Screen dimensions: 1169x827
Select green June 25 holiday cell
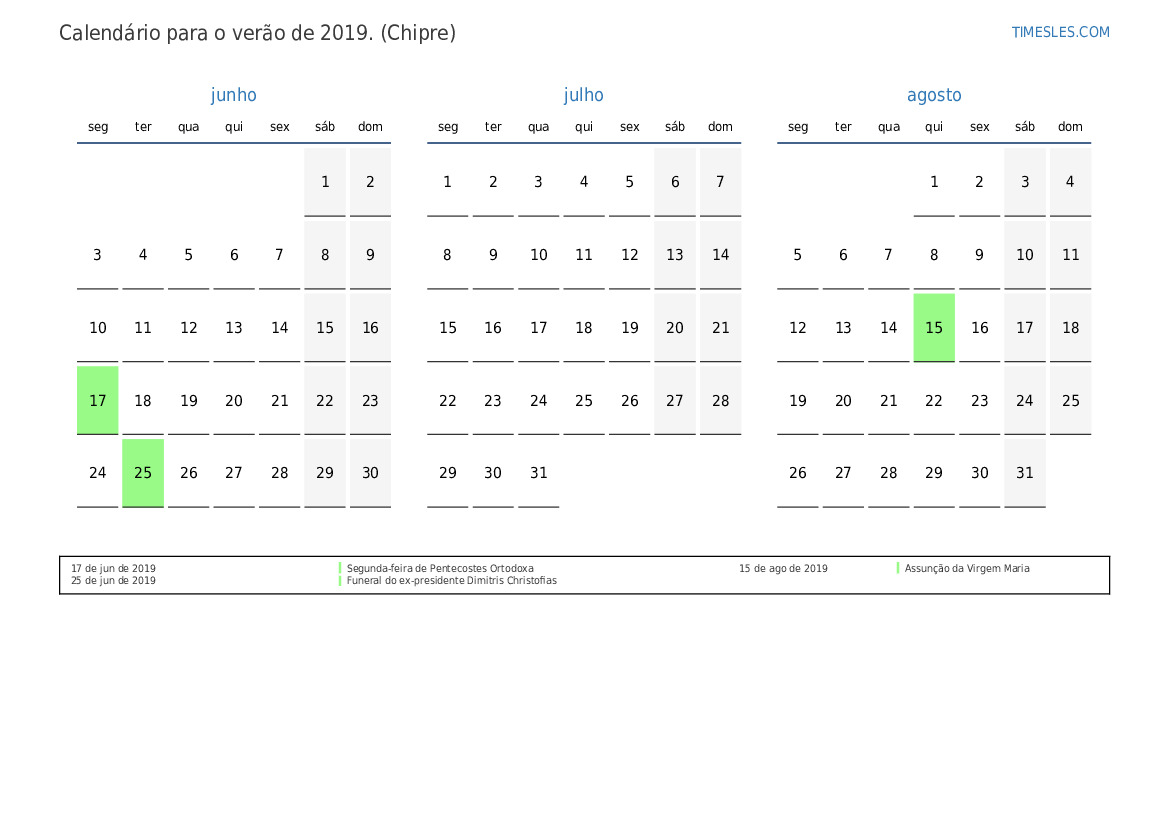[x=143, y=473]
